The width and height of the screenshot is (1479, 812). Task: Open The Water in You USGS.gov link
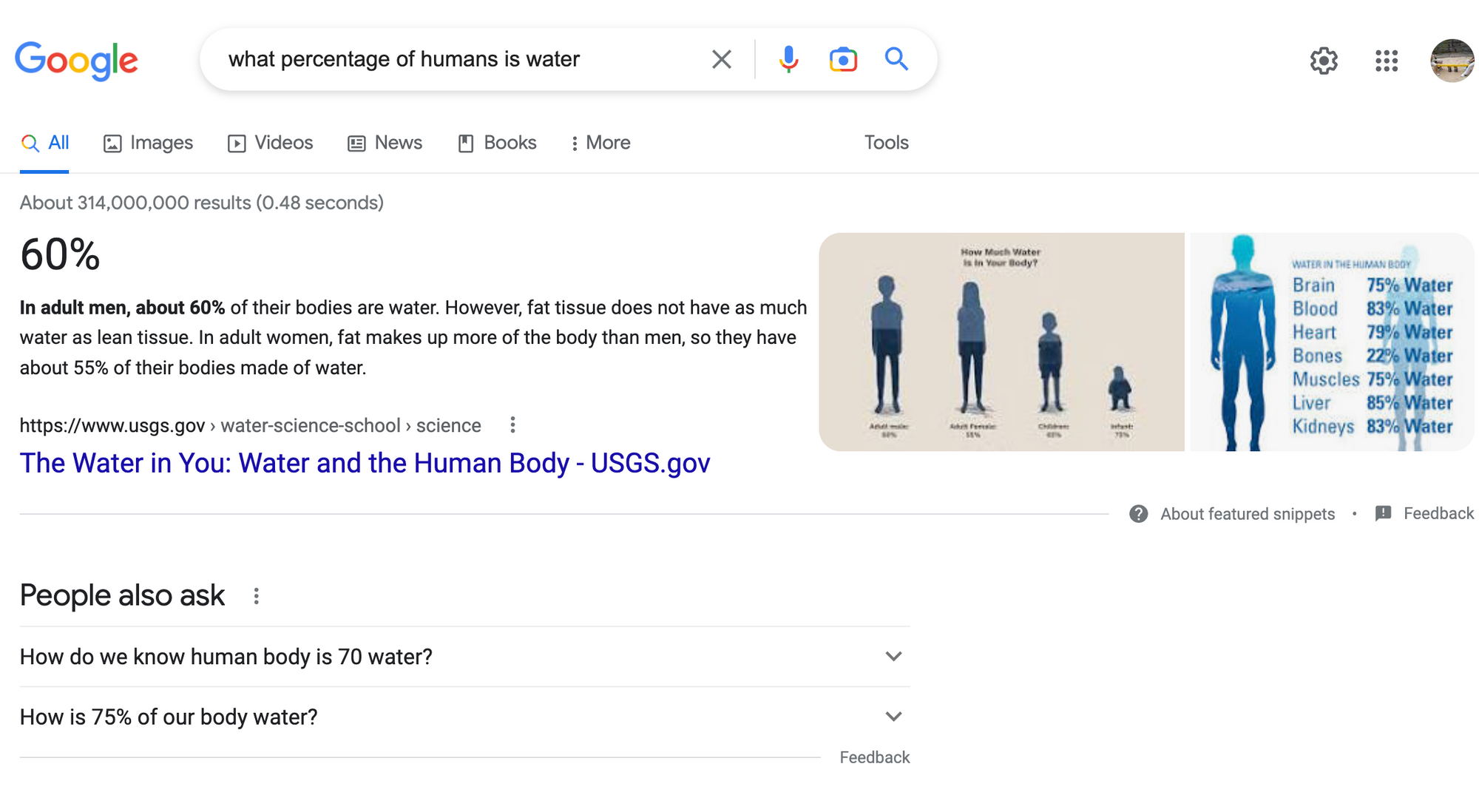coord(365,463)
